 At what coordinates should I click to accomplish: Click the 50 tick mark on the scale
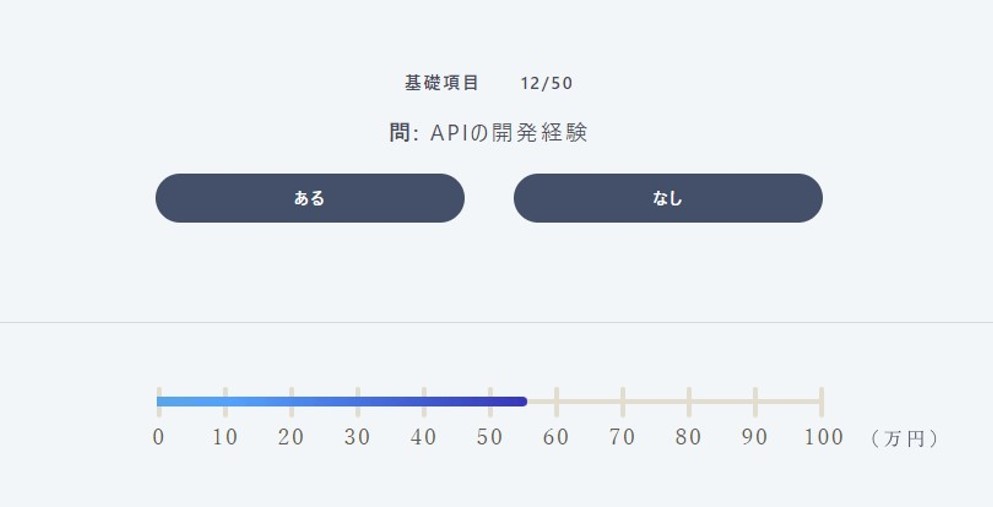tap(490, 402)
